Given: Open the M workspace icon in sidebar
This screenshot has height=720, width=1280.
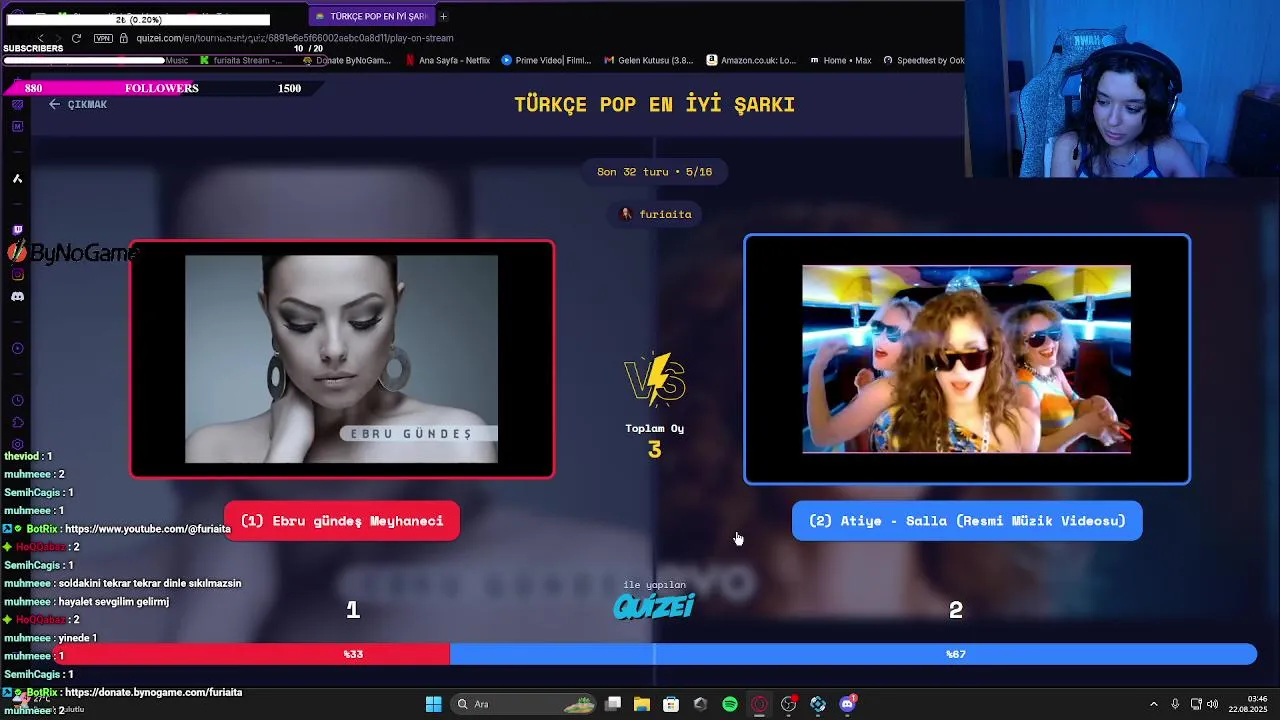Looking at the screenshot, I should pos(17,126).
